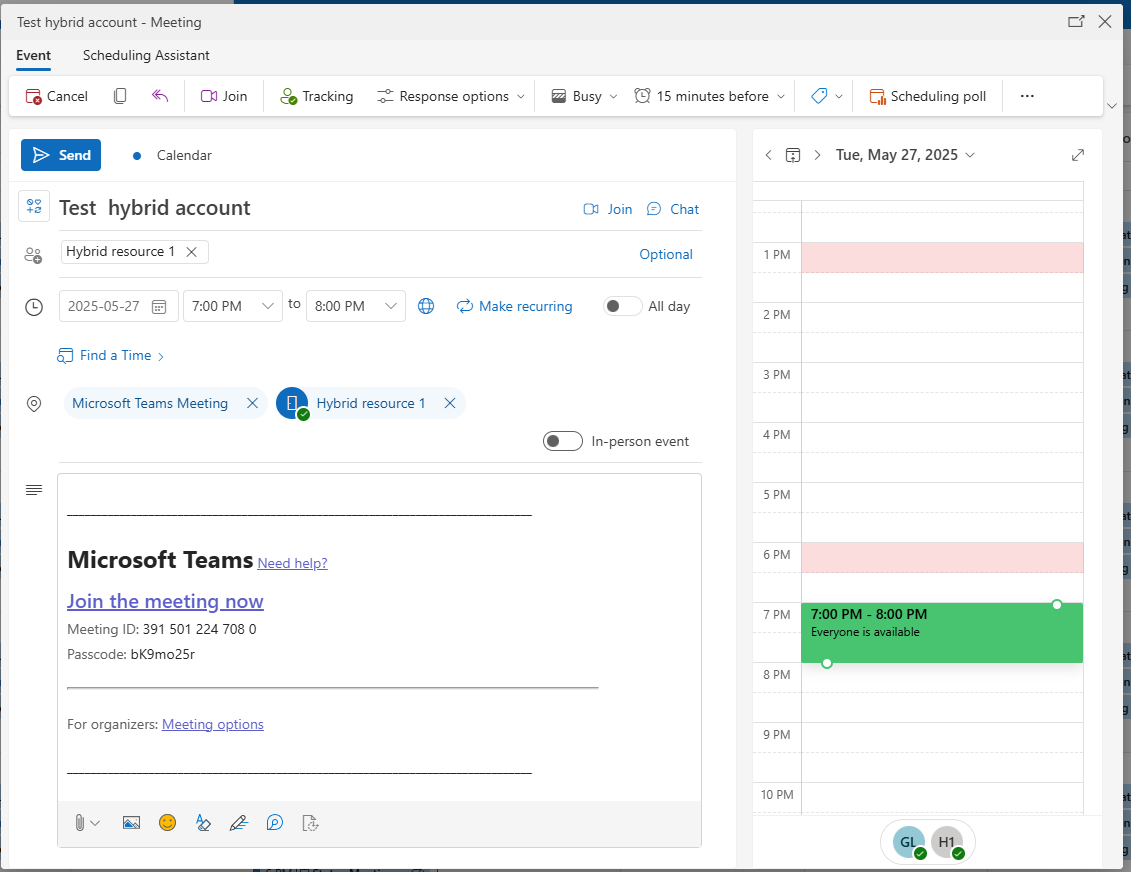Send the meeting invitation
Viewport: 1131px width, 872px height.
click(x=61, y=155)
